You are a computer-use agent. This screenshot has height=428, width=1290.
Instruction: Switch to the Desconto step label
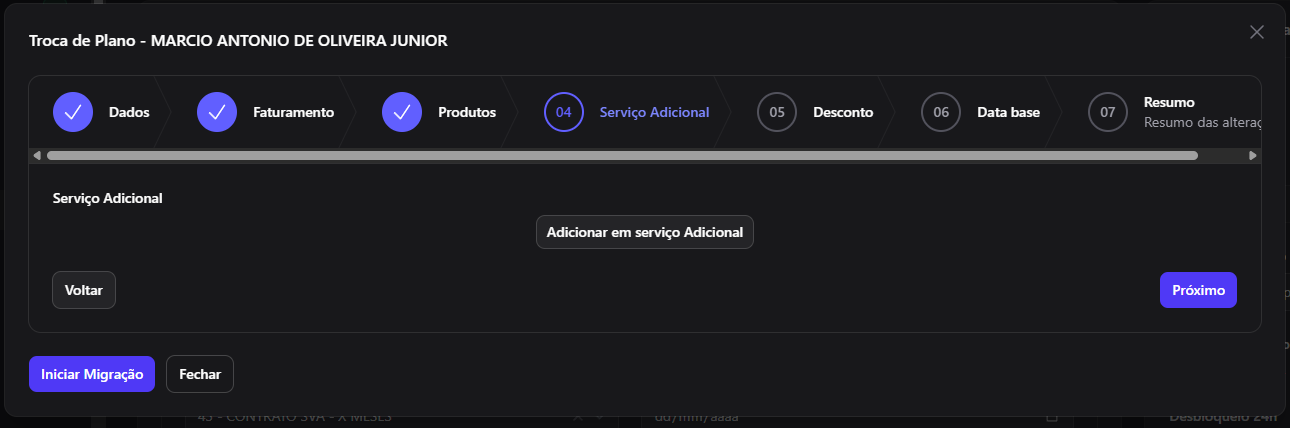click(843, 112)
